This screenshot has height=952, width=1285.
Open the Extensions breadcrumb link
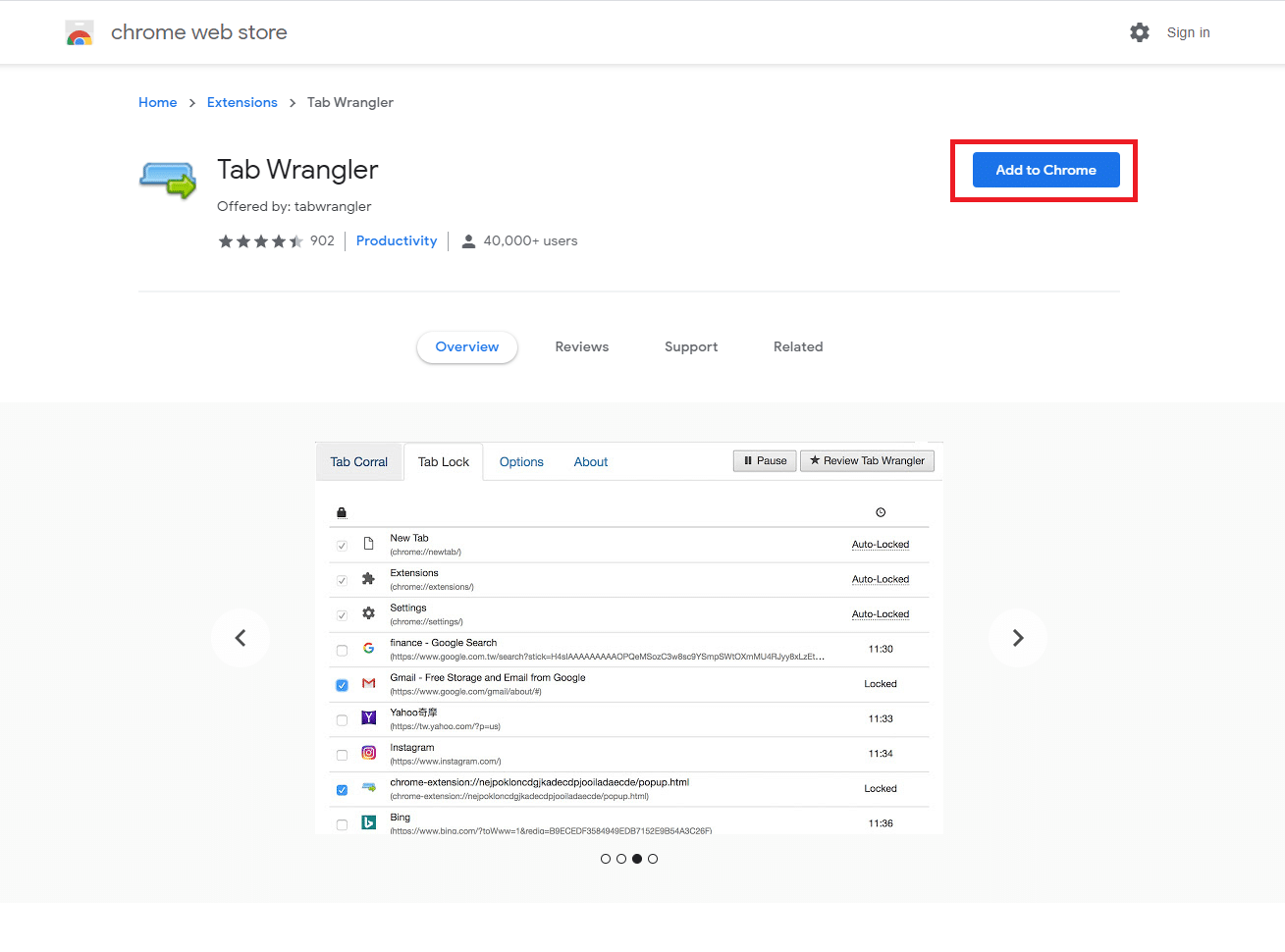point(242,102)
